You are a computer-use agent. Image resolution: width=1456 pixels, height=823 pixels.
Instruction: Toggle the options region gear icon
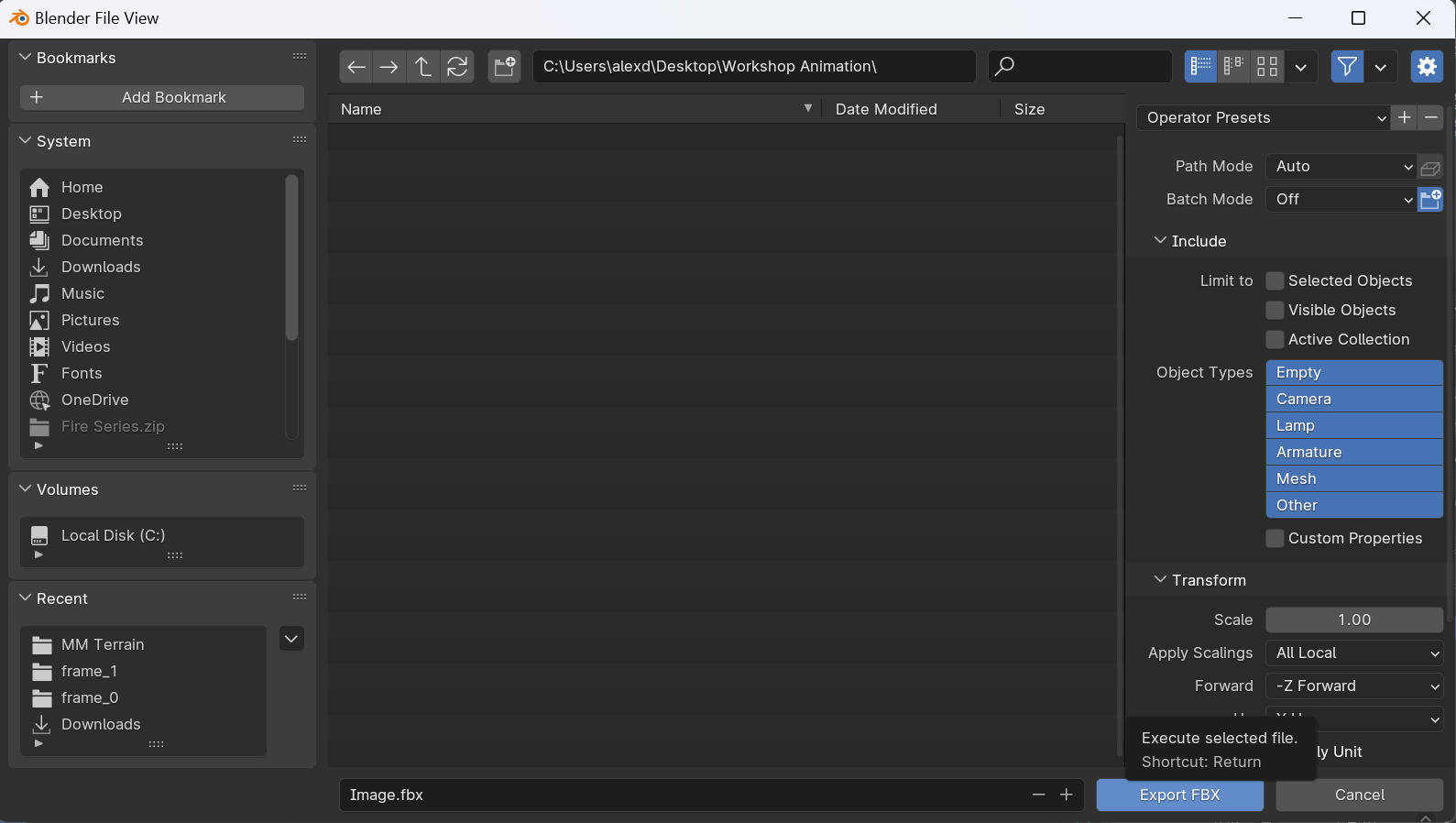(1427, 67)
